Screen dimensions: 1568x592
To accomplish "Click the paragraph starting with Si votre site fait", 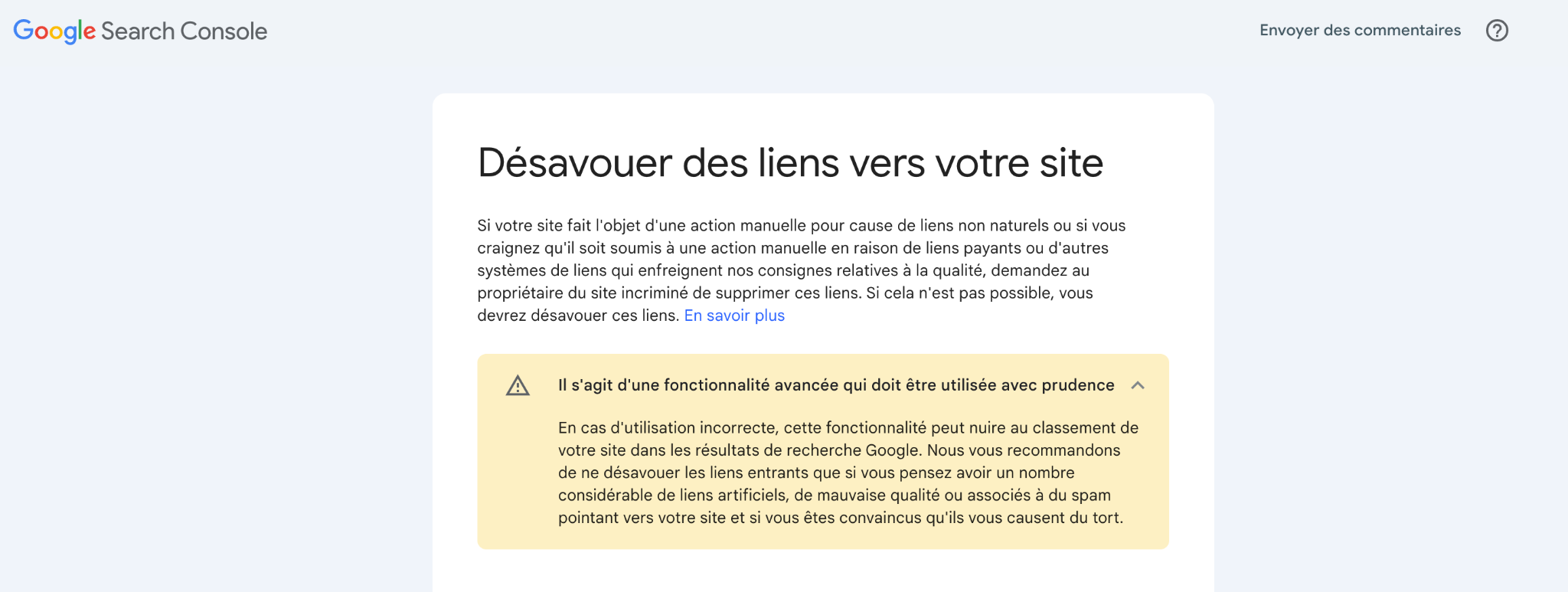I will 802,270.
